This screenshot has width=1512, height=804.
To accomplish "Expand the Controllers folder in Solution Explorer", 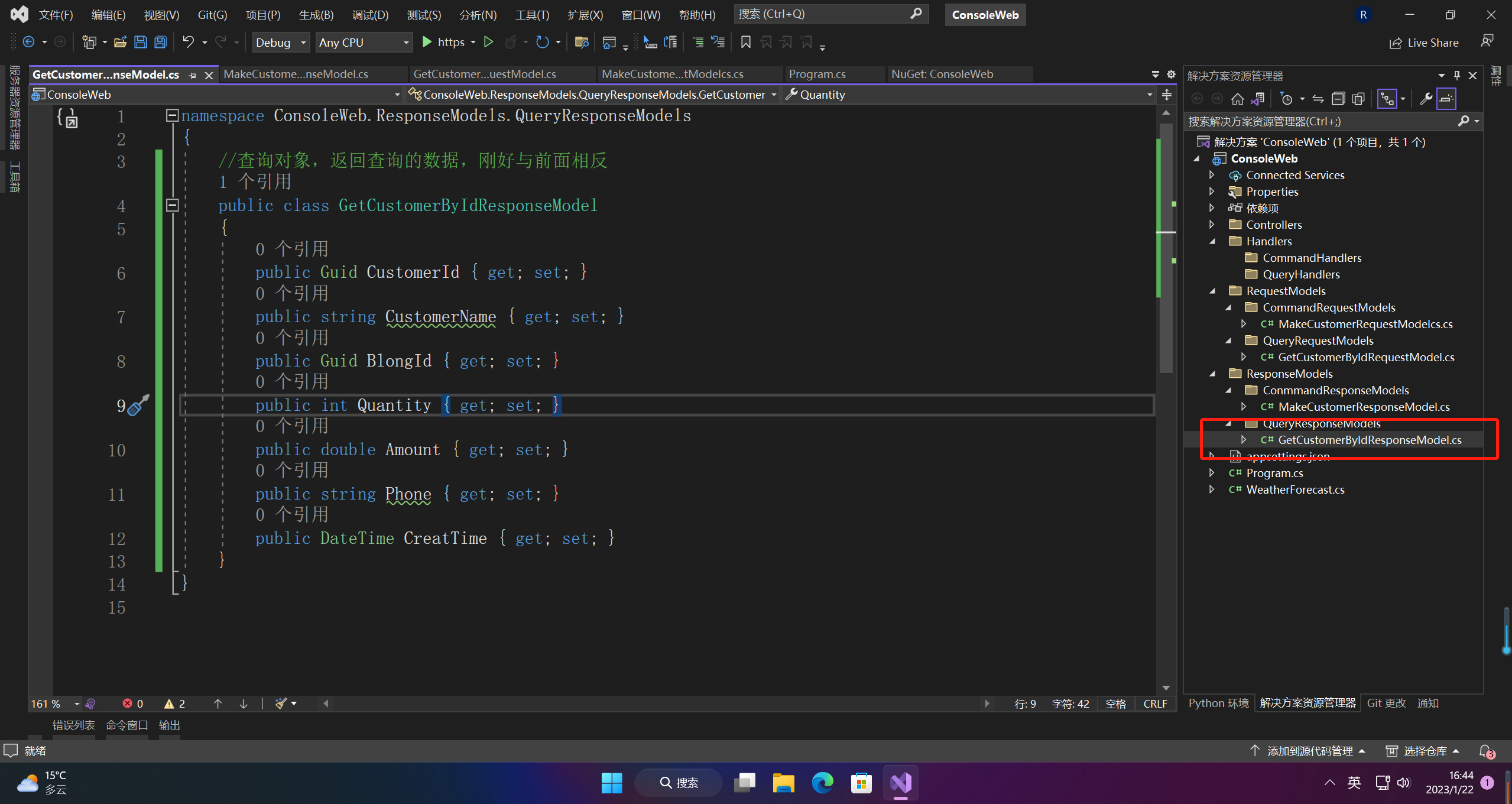I will coord(1212,225).
